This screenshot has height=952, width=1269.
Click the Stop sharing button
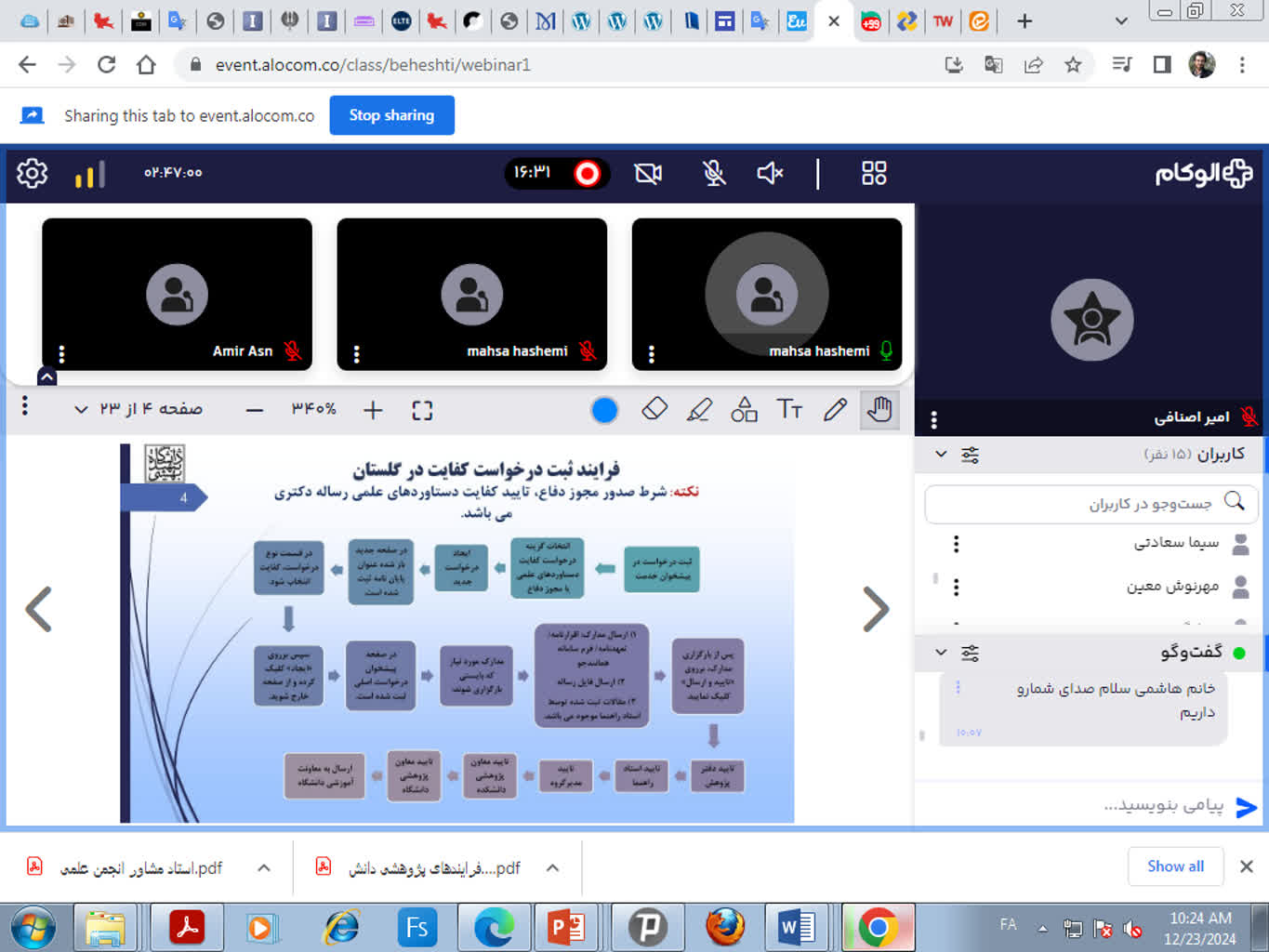point(391,115)
